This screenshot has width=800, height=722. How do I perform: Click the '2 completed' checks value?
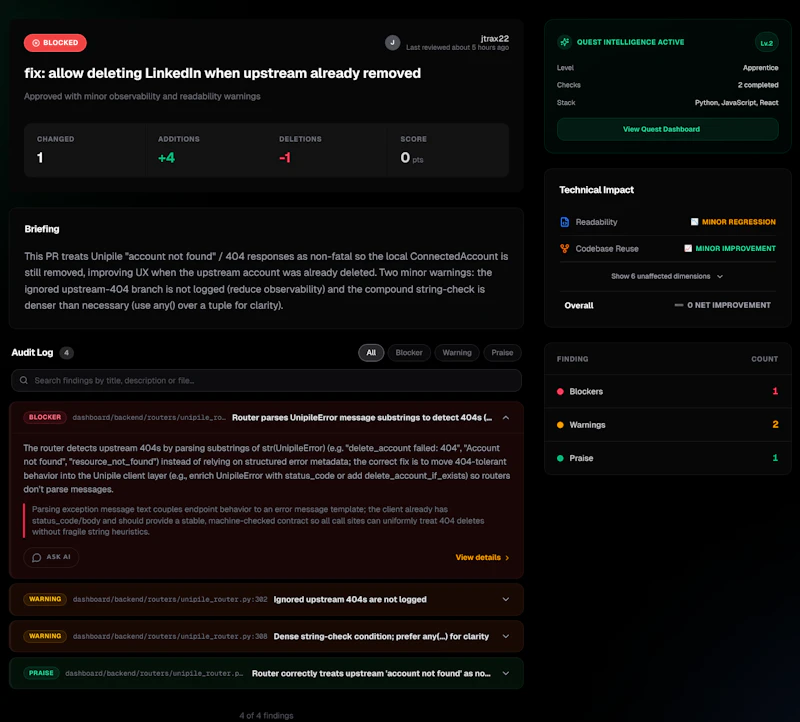pos(758,85)
